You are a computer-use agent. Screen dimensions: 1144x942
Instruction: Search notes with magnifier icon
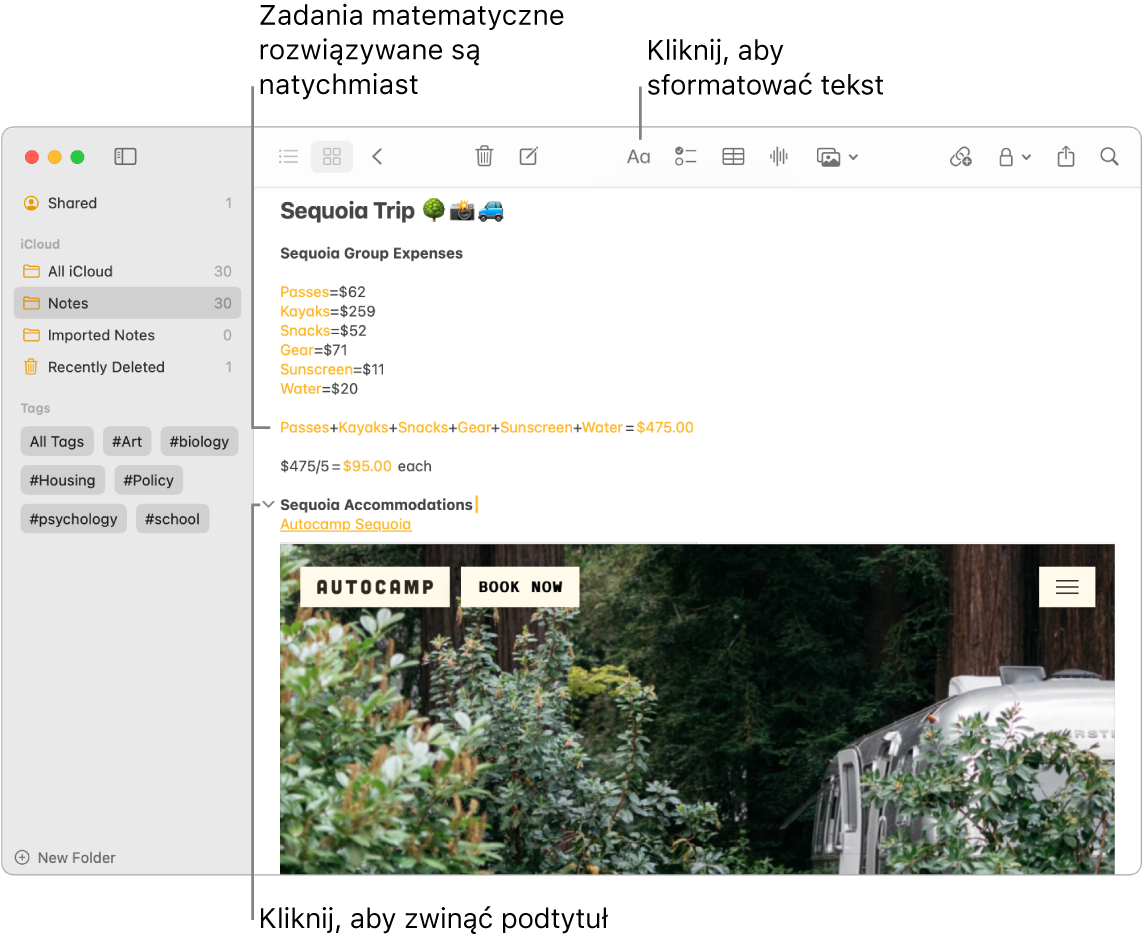[1109, 156]
